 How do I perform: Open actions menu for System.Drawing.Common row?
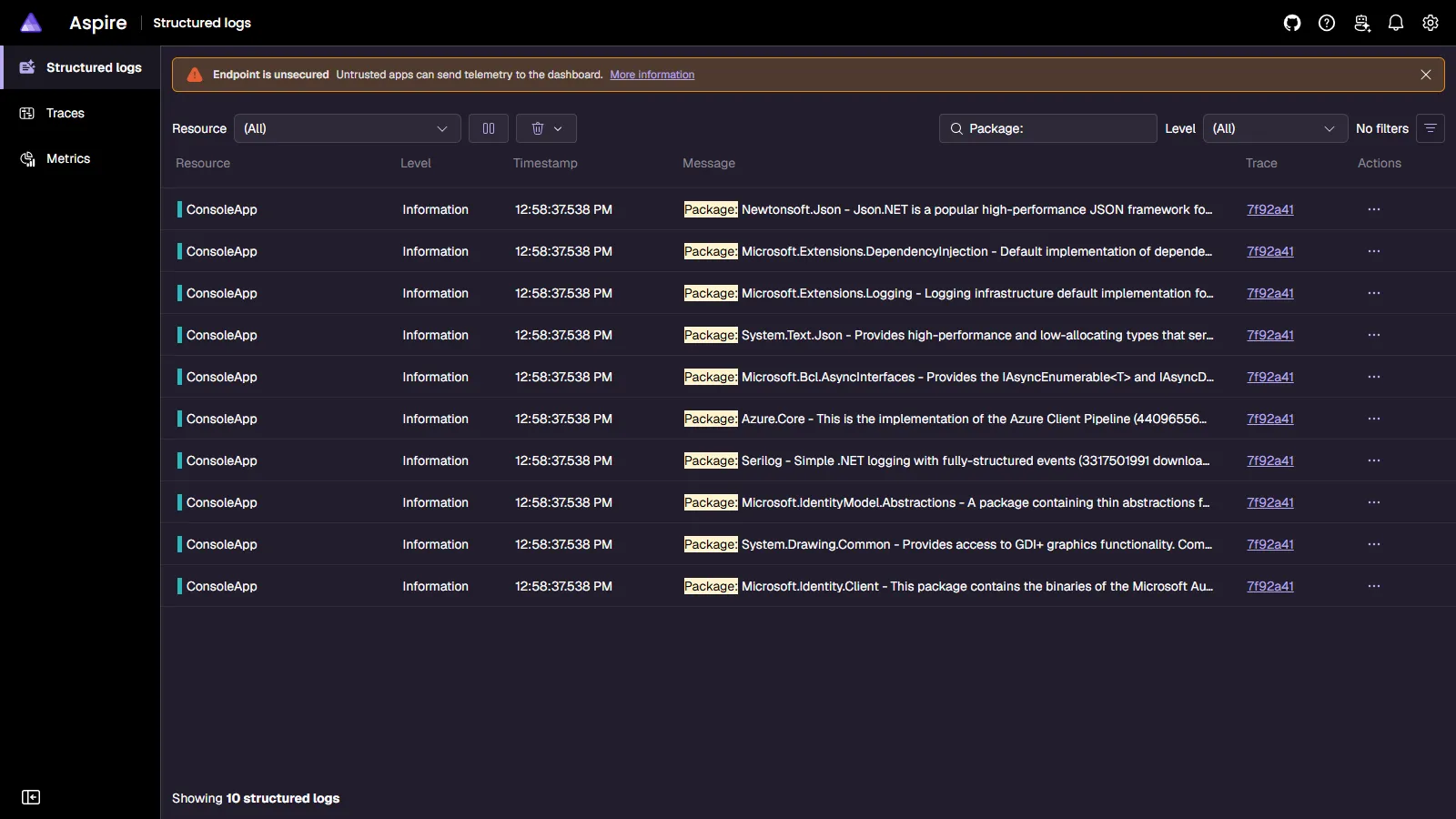(1374, 544)
